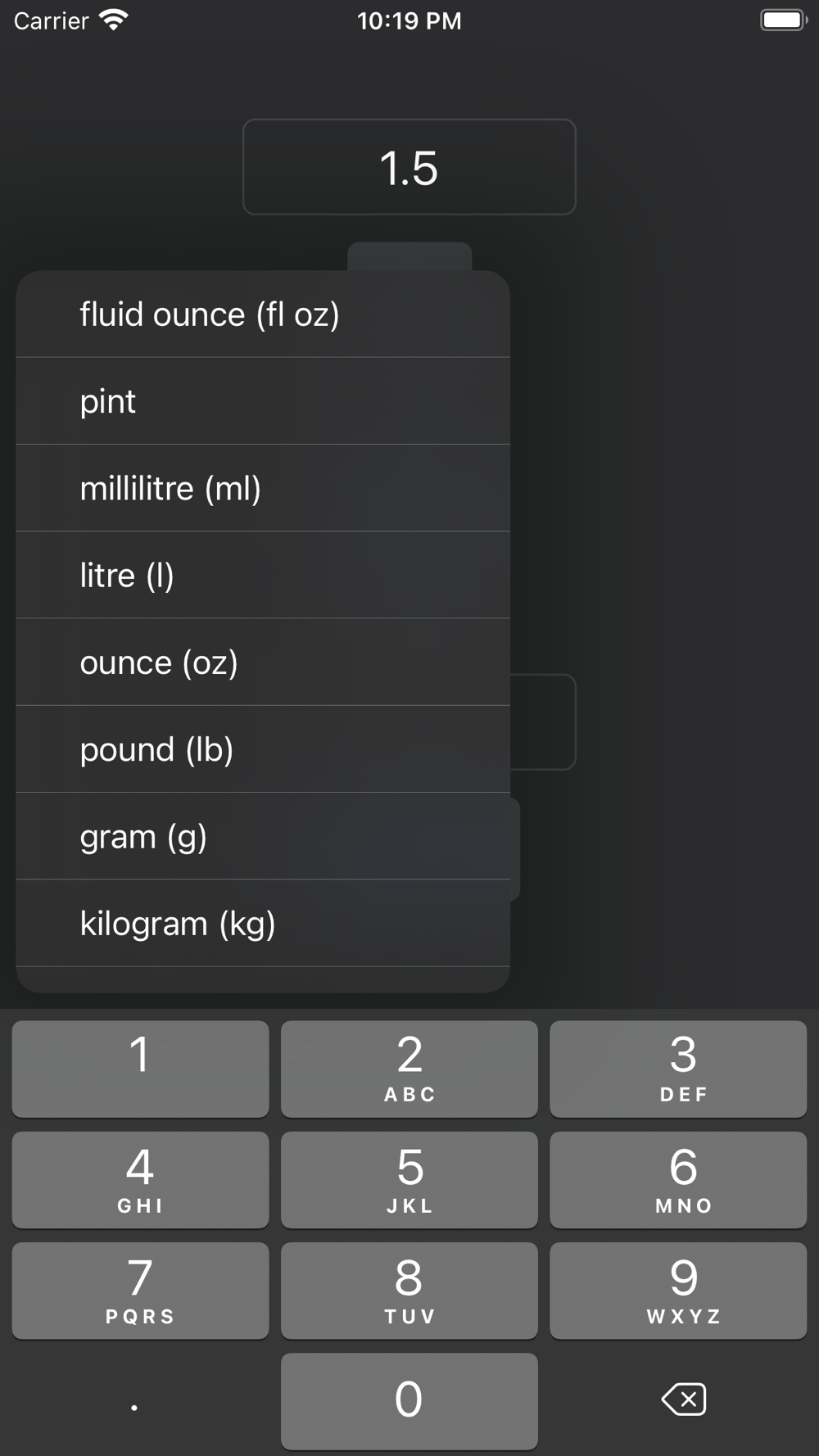Pick millilitre (ml) option
Screen dimensions: 819x1456
point(263,488)
